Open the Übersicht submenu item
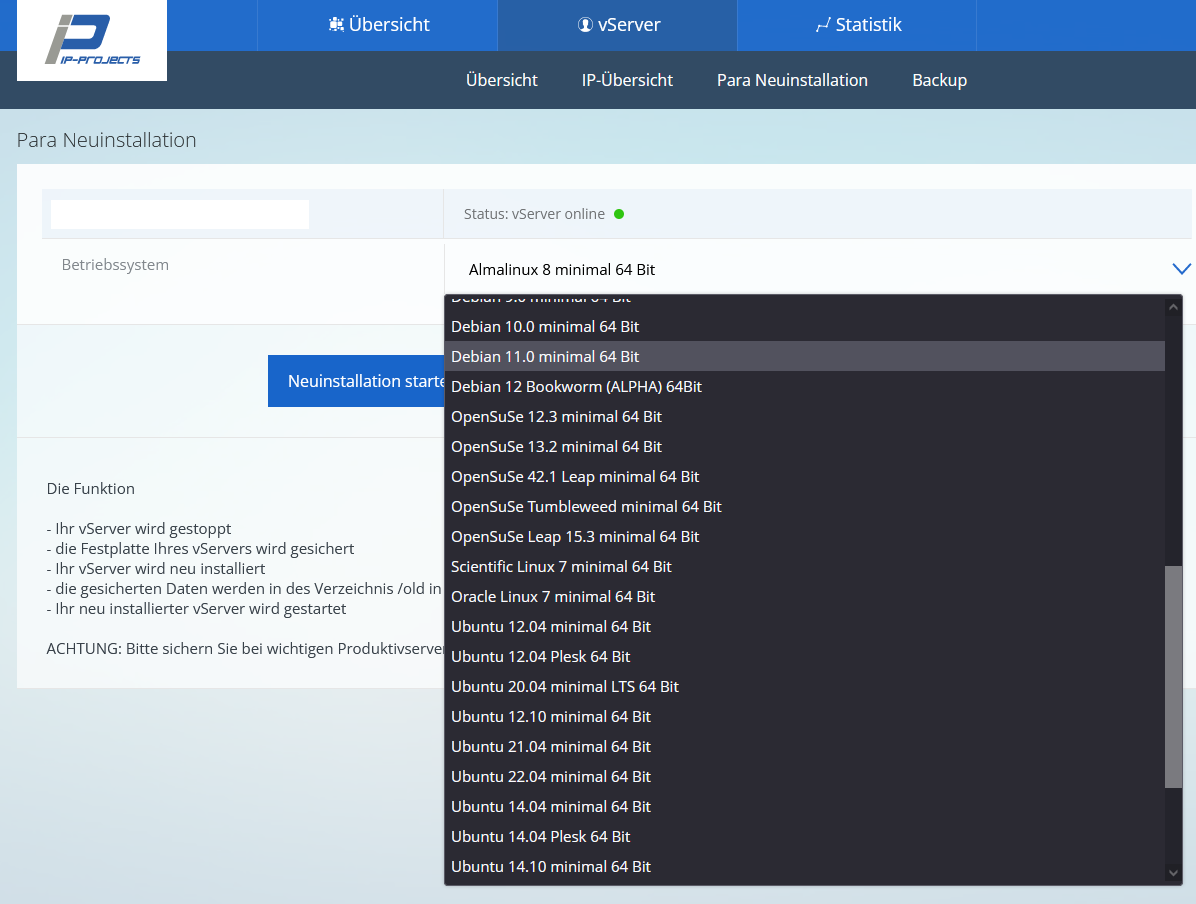Screen dimensions: 1196x904 [501, 80]
